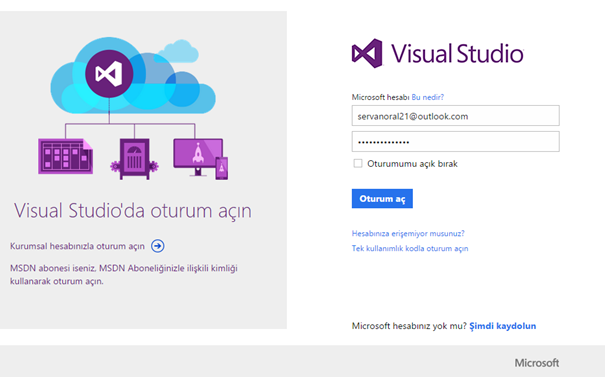Click the small light-blue cloud illustration

coord(177,51)
